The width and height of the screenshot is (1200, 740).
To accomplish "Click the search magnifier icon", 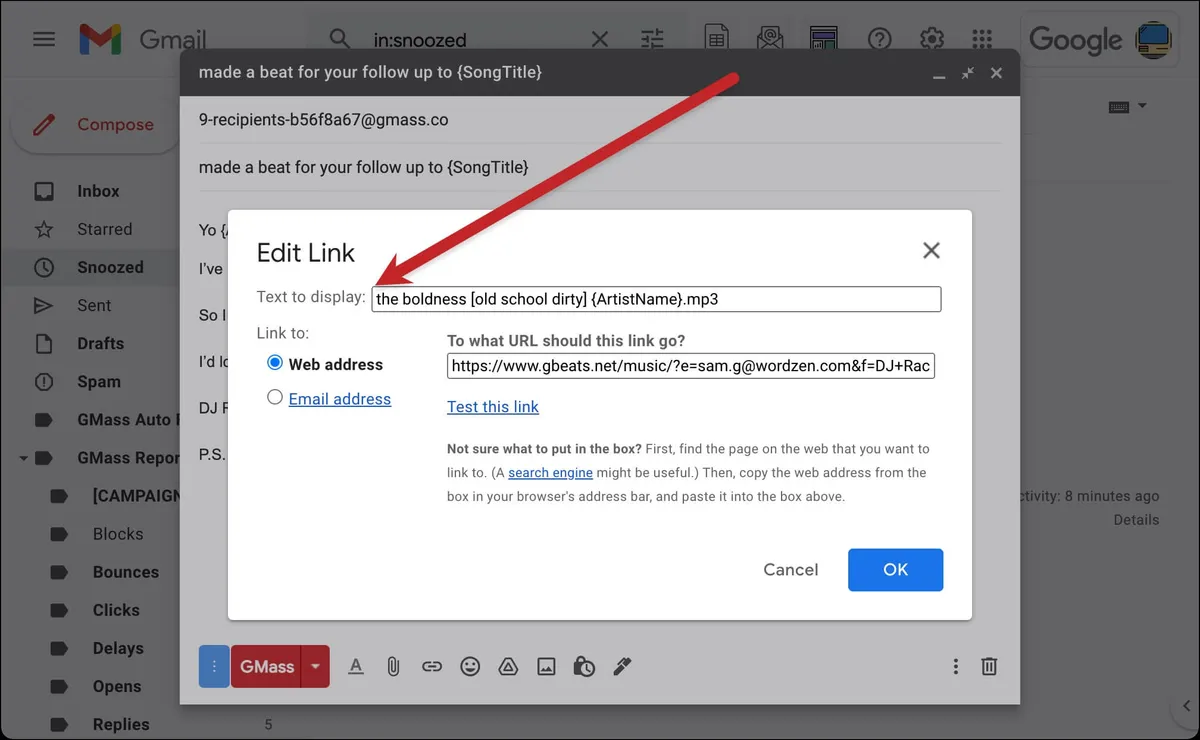I will (340, 40).
